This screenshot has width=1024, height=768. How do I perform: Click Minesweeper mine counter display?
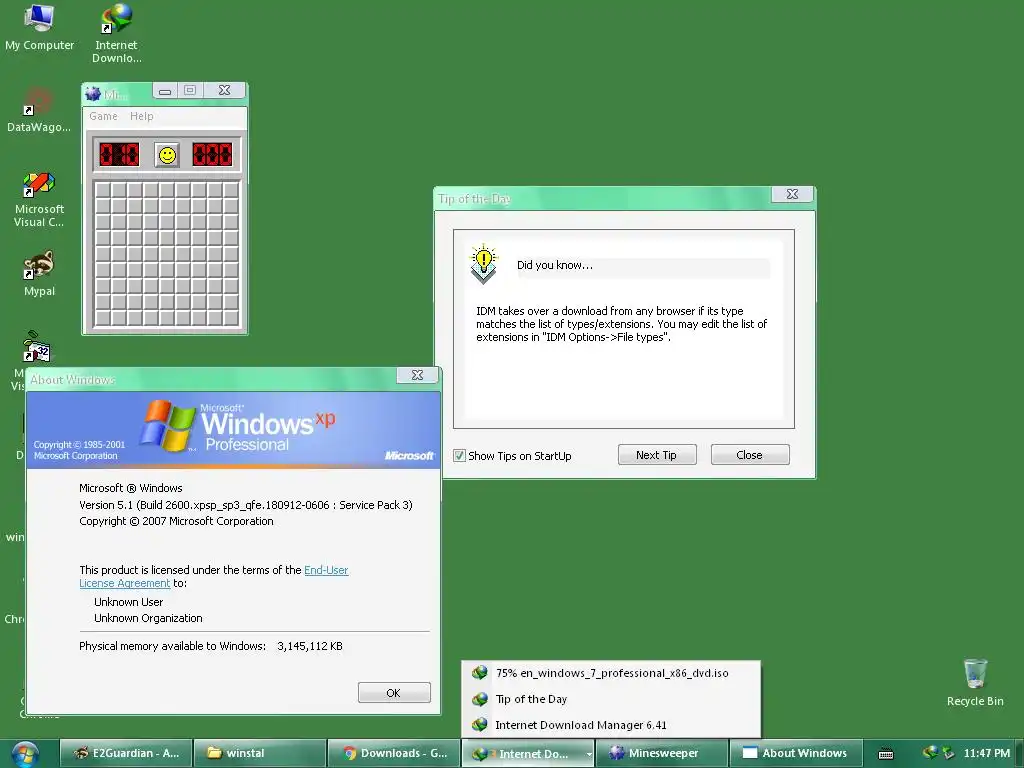click(119, 155)
